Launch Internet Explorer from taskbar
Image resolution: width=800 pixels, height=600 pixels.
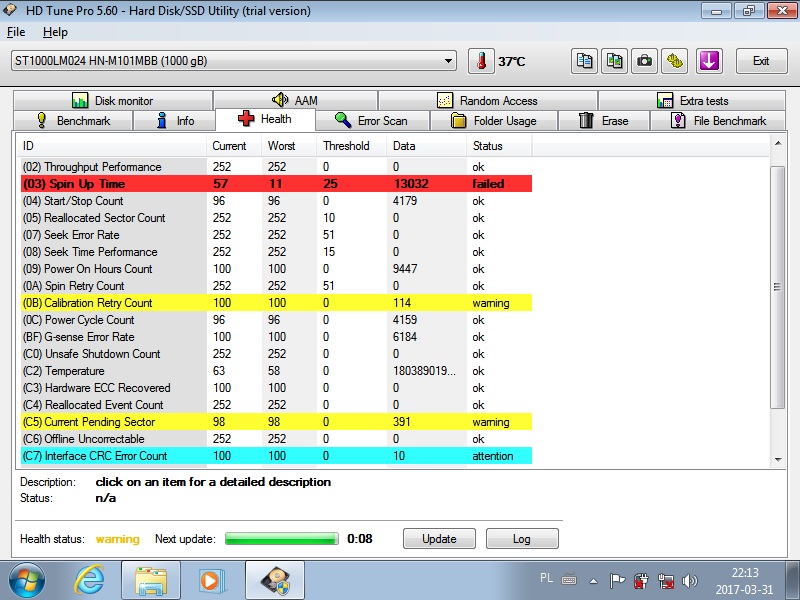(89, 580)
